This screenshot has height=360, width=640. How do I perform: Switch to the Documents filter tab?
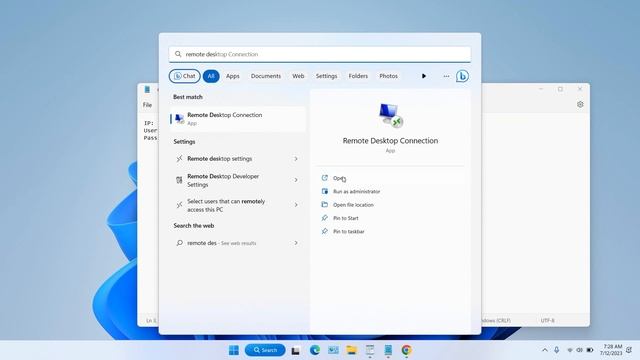point(266,76)
